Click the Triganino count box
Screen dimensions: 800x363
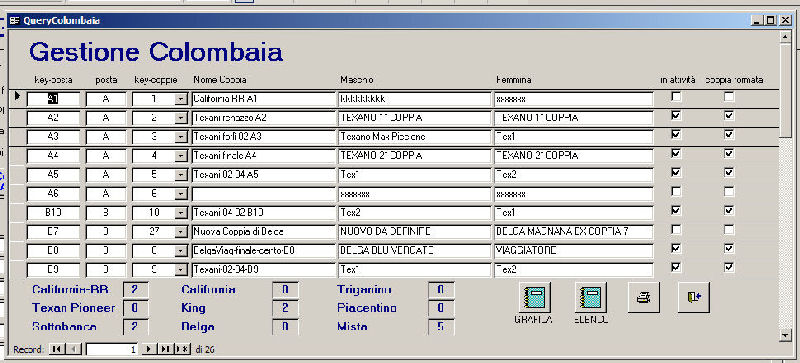tap(441, 290)
